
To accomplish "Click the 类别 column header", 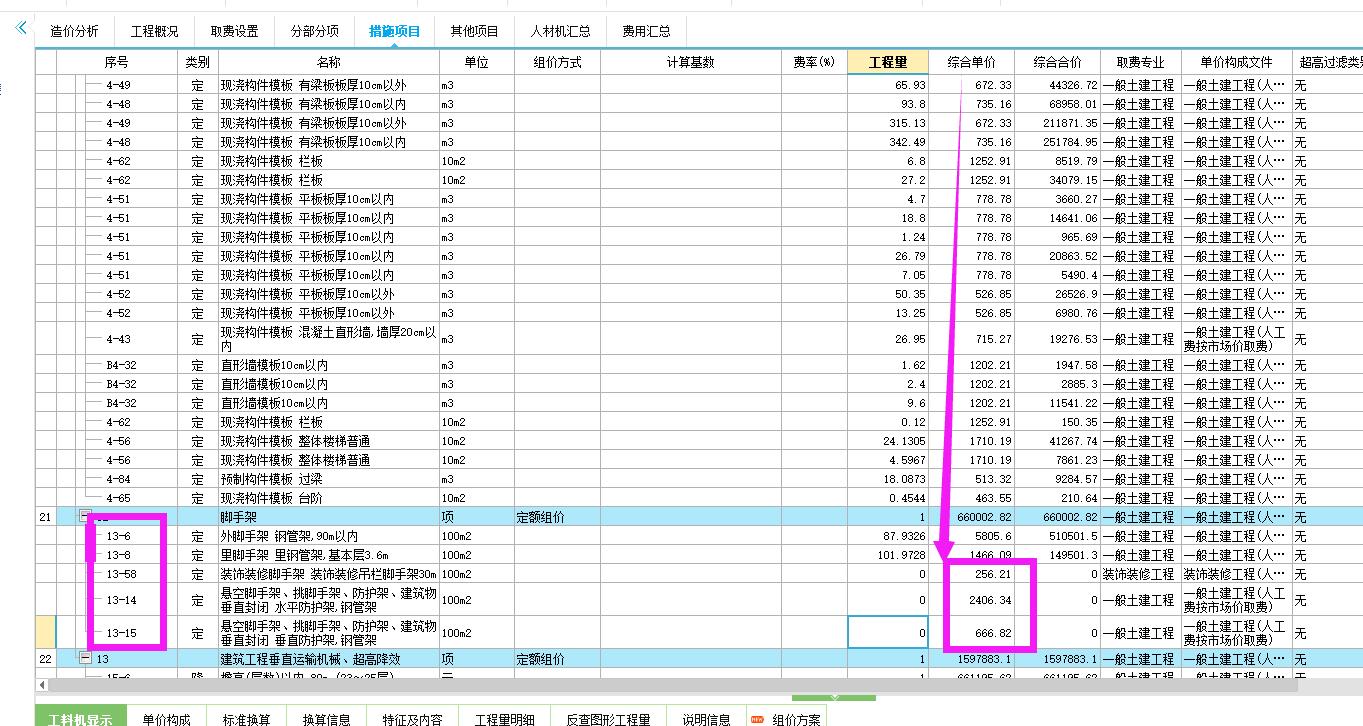I will 198,62.
